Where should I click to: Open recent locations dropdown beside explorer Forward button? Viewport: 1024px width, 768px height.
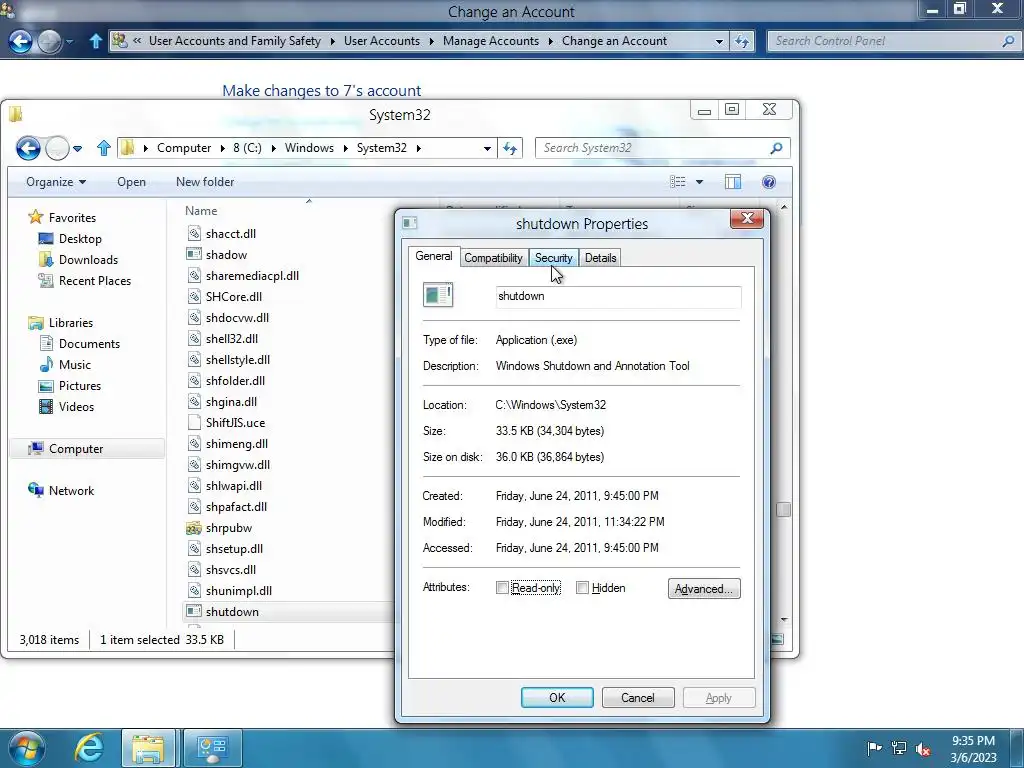click(x=78, y=148)
